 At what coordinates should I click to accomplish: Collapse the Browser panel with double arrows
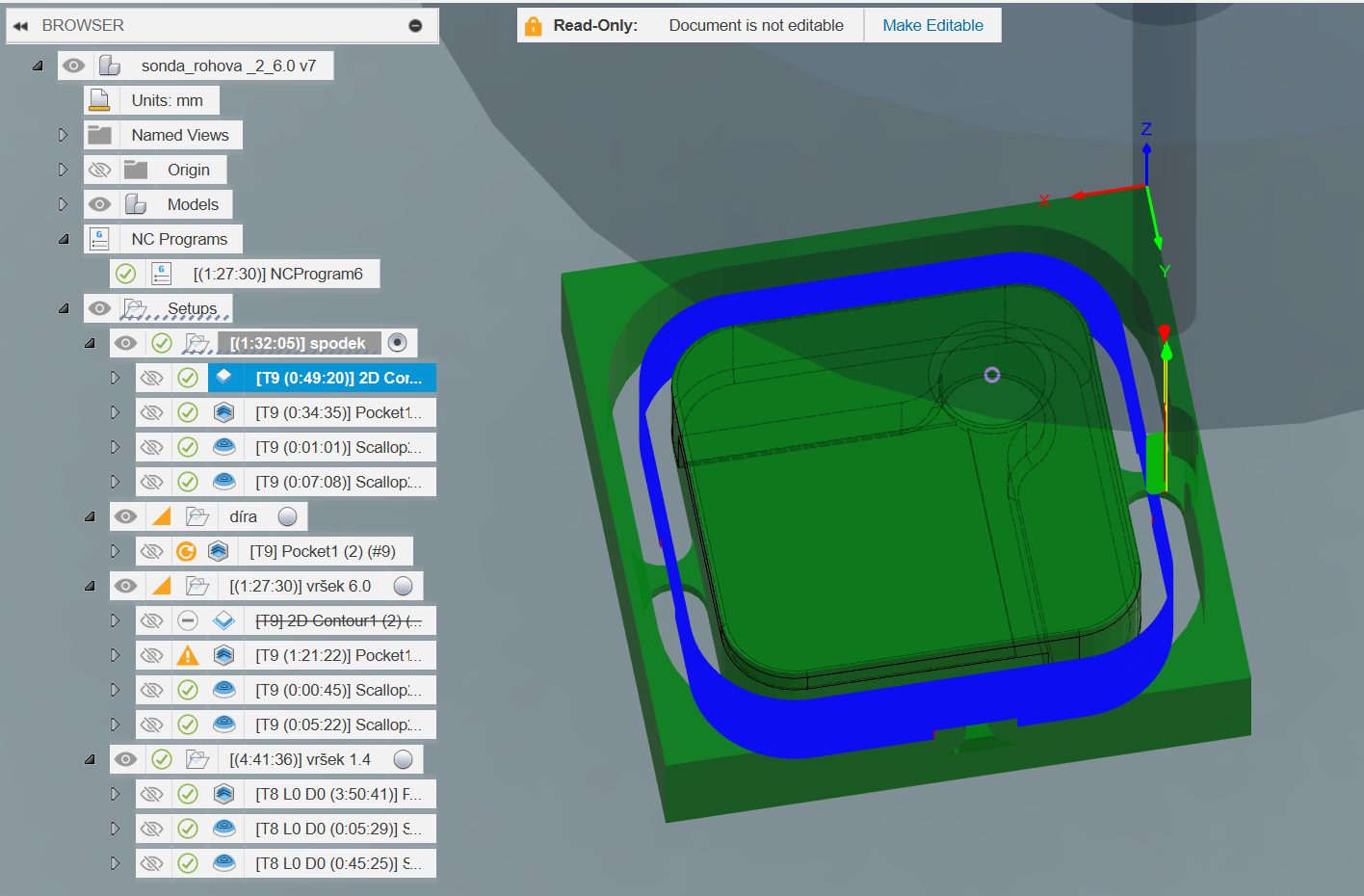click(x=20, y=26)
